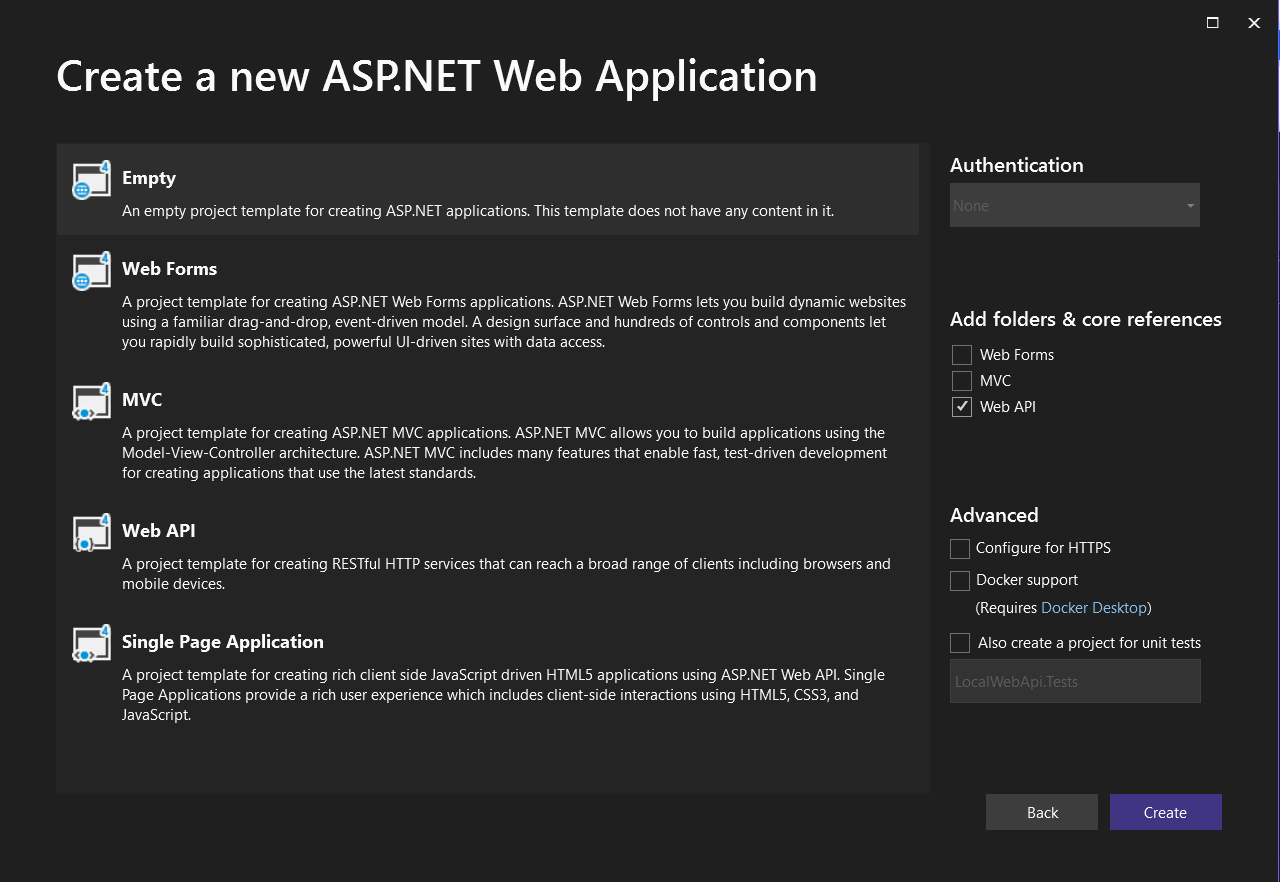
Task: Pick the Web API template icon
Action: [x=91, y=533]
